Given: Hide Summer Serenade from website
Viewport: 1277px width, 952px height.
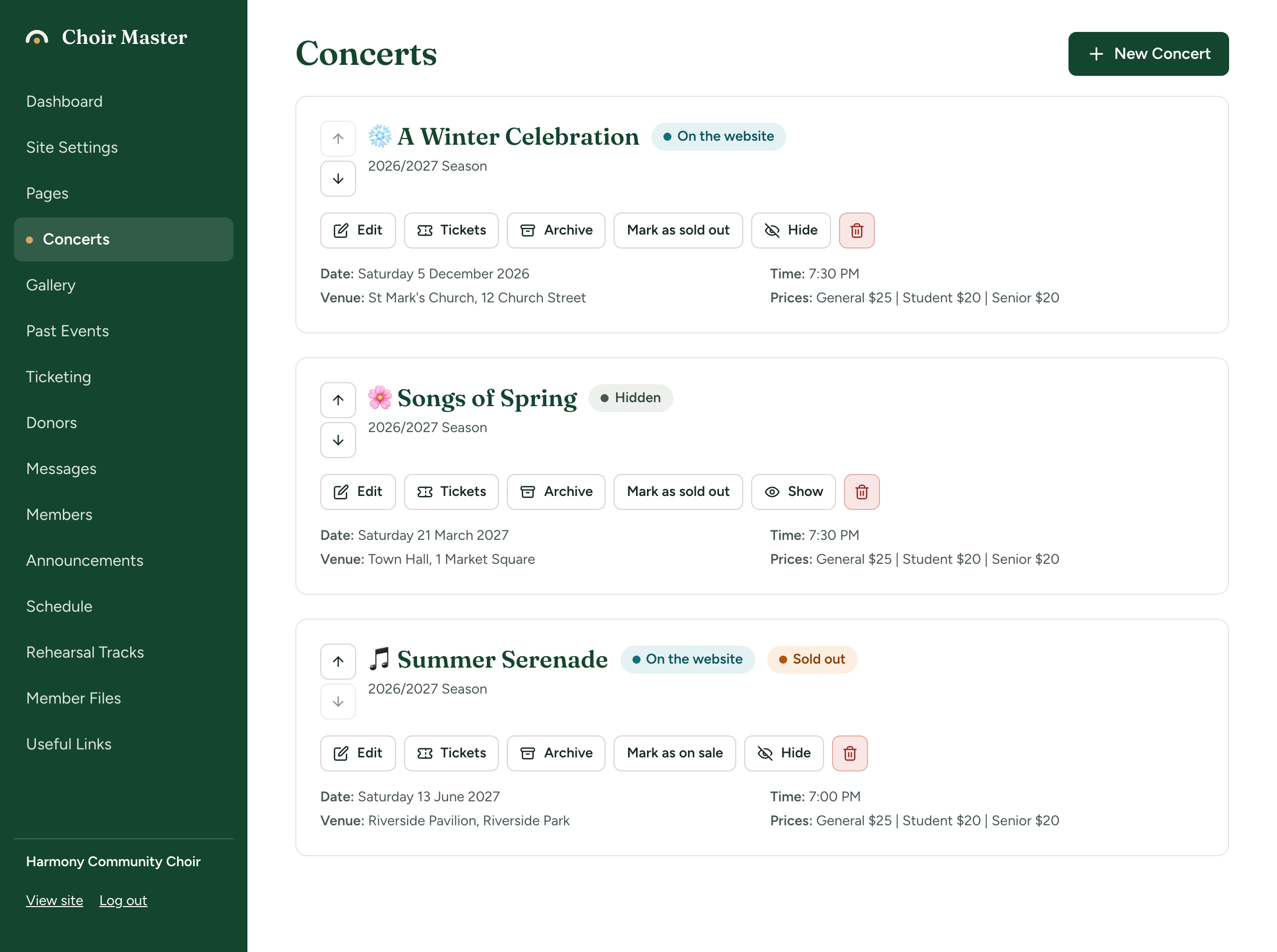Looking at the screenshot, I should 784,753.
